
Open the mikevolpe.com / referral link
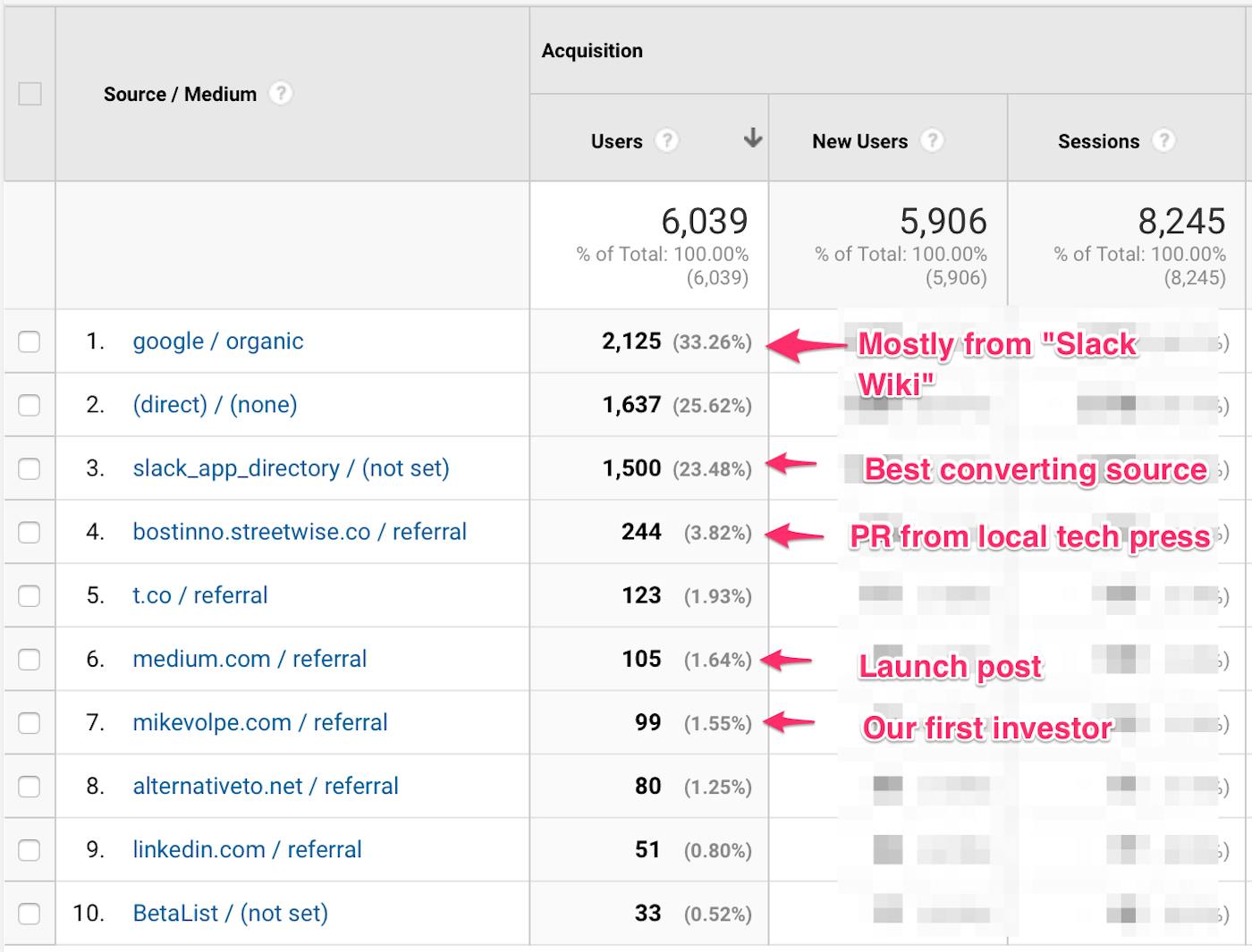click(260, 722)
